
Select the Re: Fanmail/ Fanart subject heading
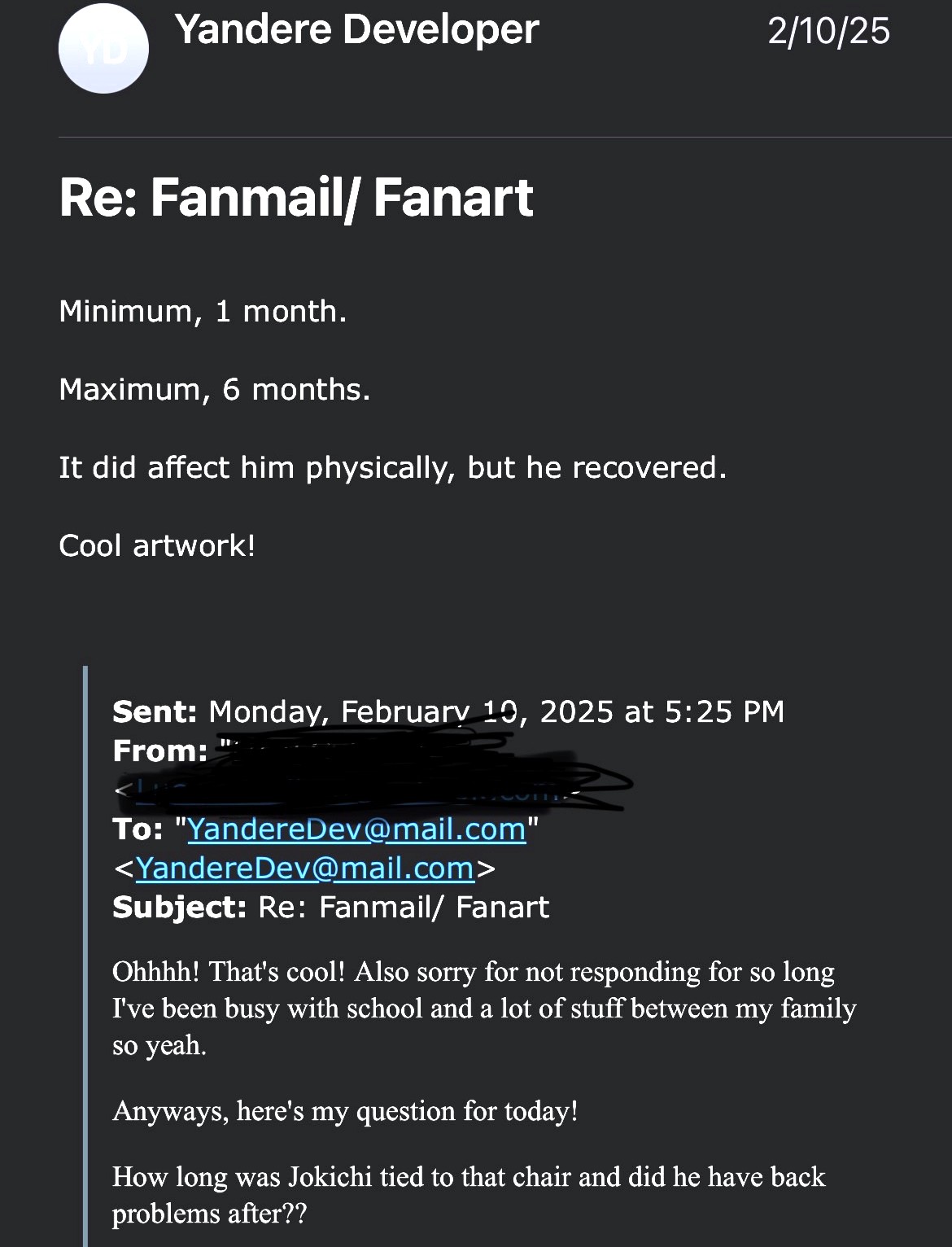click(296, 198)
